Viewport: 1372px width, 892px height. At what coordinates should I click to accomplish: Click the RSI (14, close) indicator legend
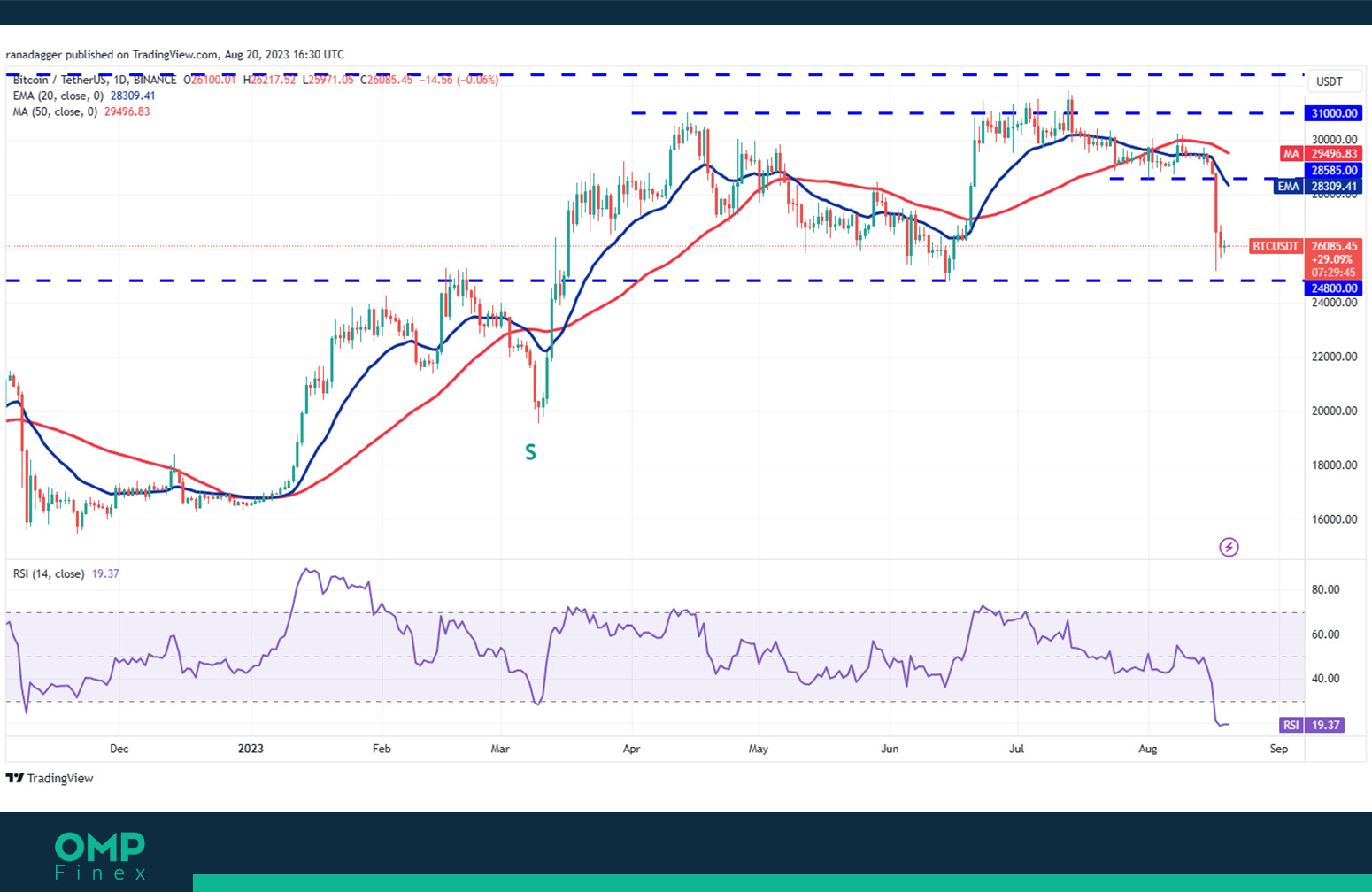click(x=66, y=573)
